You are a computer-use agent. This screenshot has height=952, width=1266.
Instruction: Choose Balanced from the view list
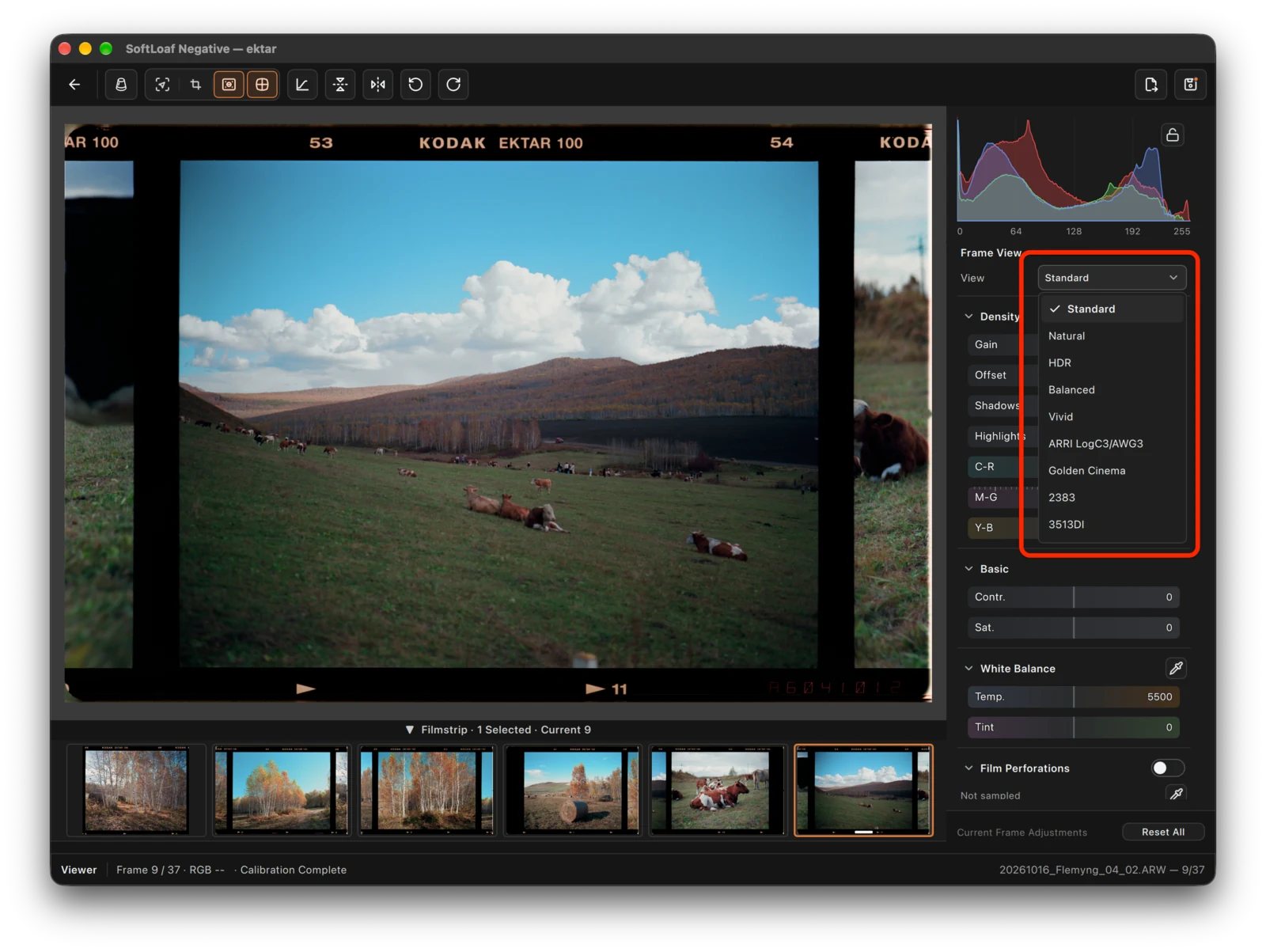1112,389
